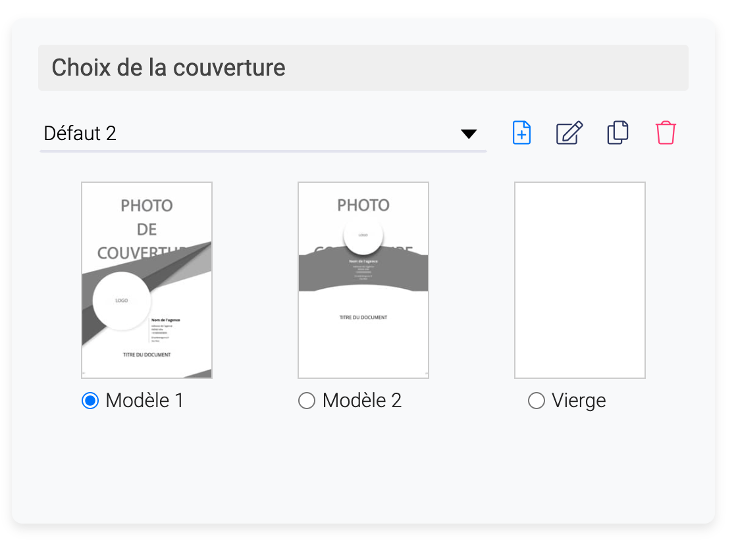Click the edit cover template pencil icon
This screenshot has width=736, height=542.
569,133
